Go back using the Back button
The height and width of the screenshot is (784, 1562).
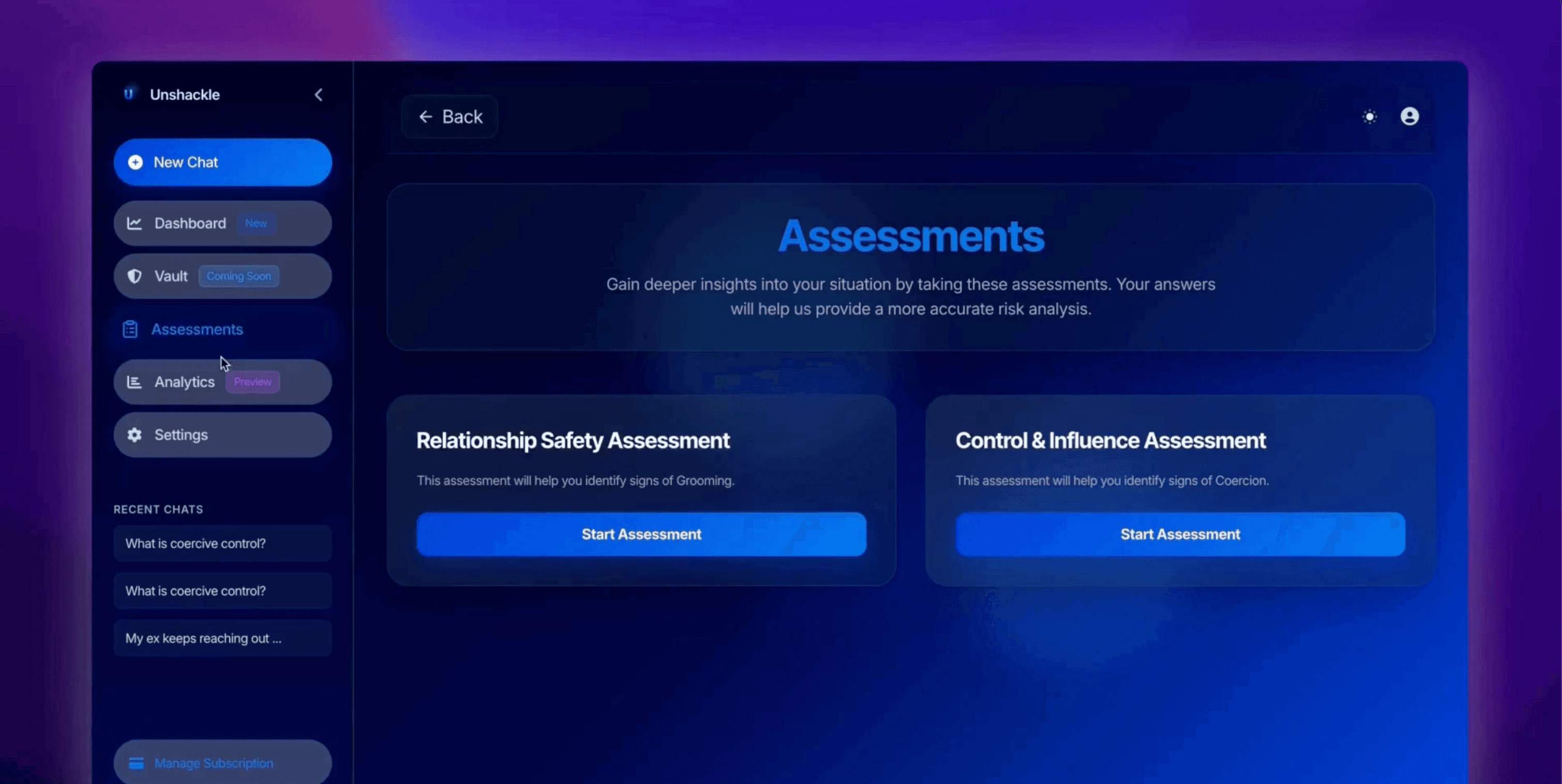450,116
